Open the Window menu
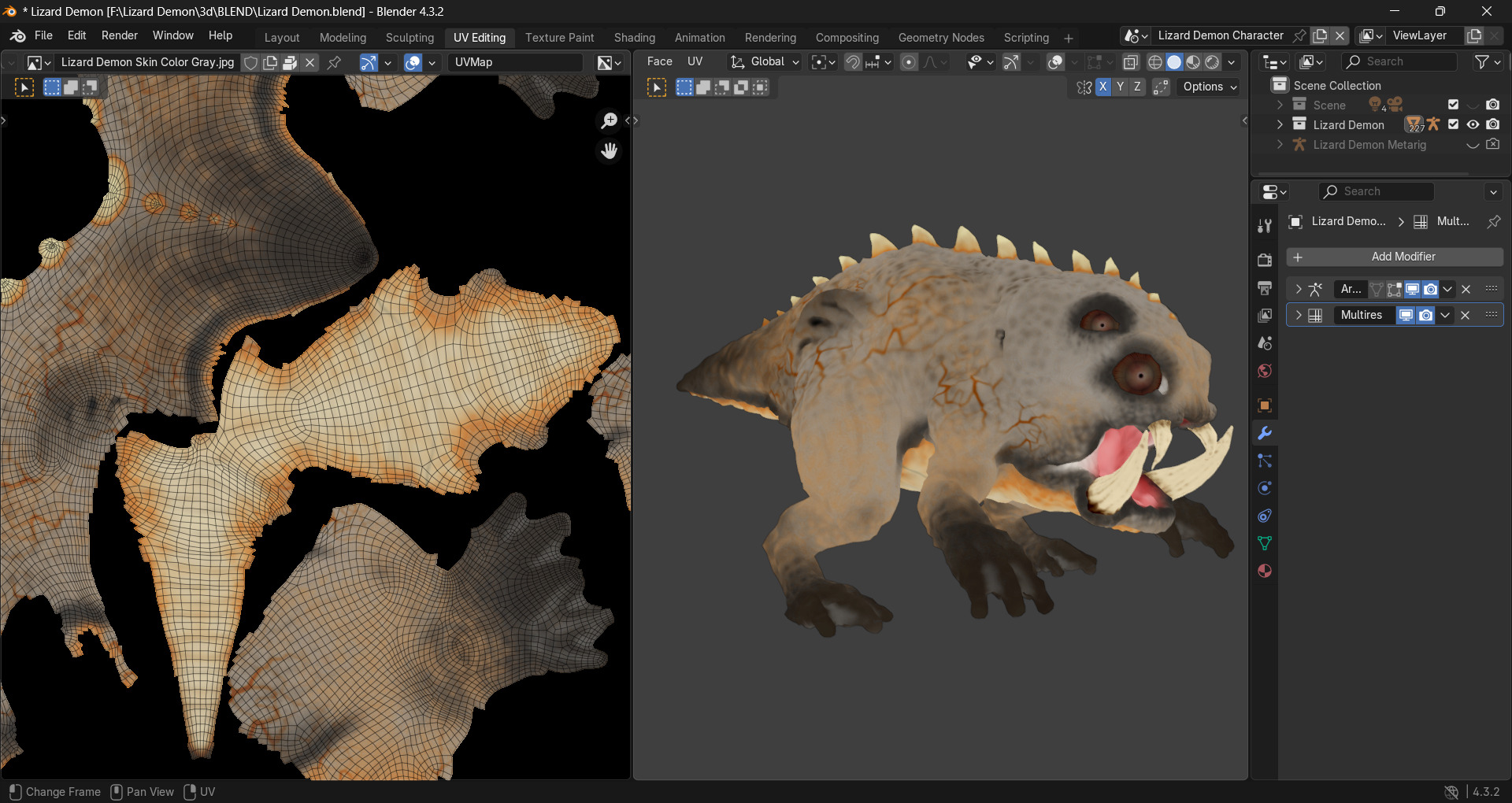This screenshot has width=1512, height=803. pos(172,35)
